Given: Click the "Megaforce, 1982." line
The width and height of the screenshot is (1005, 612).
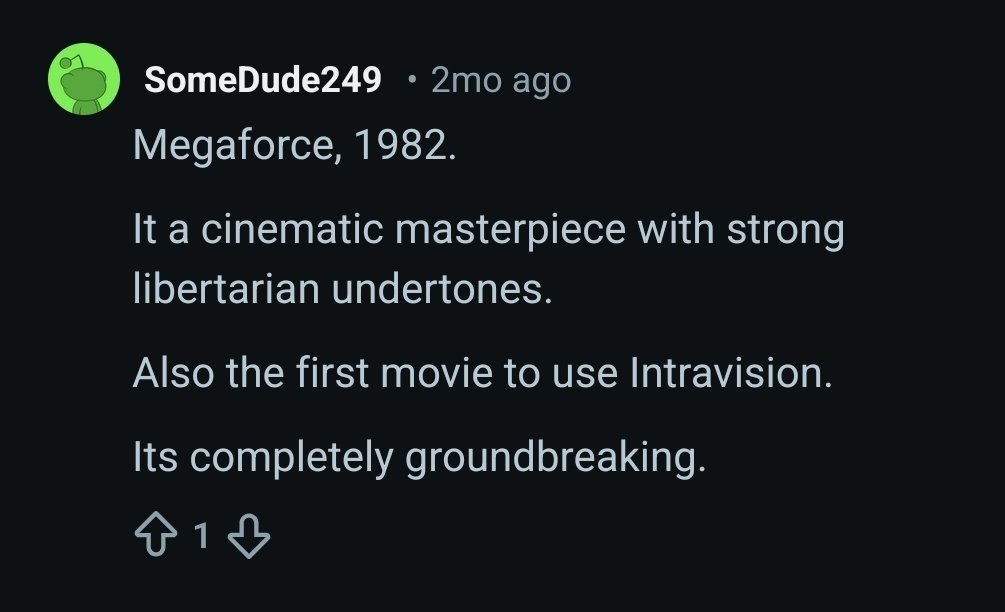Looking at the screenshot, I should [x=294, y=146].
